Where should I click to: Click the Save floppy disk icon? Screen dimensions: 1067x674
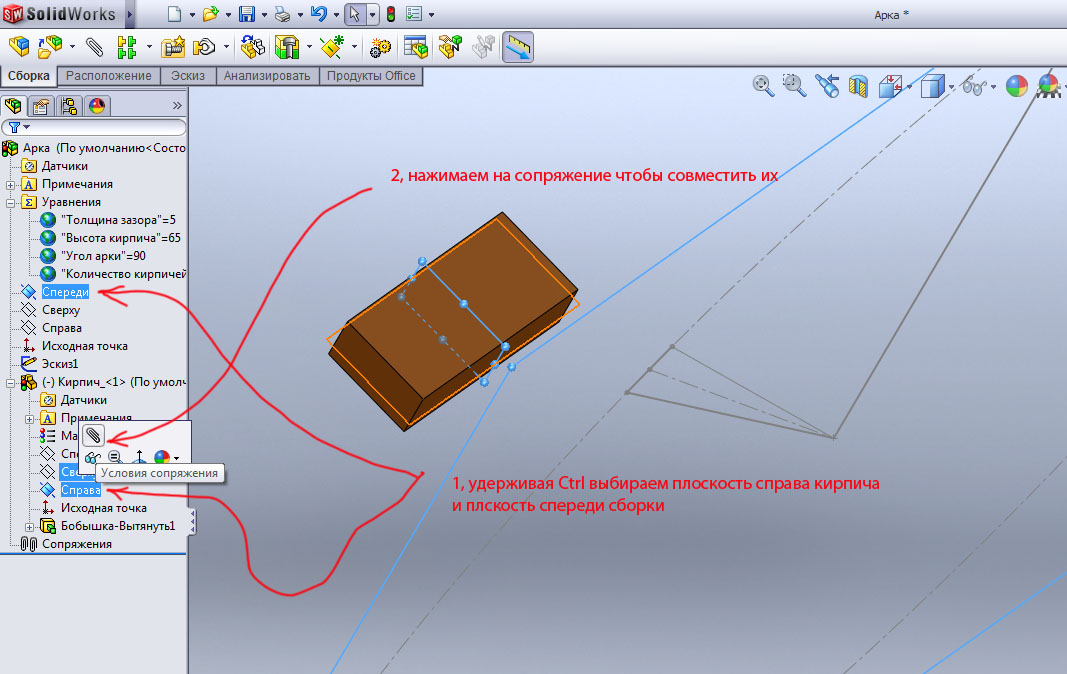246,14
